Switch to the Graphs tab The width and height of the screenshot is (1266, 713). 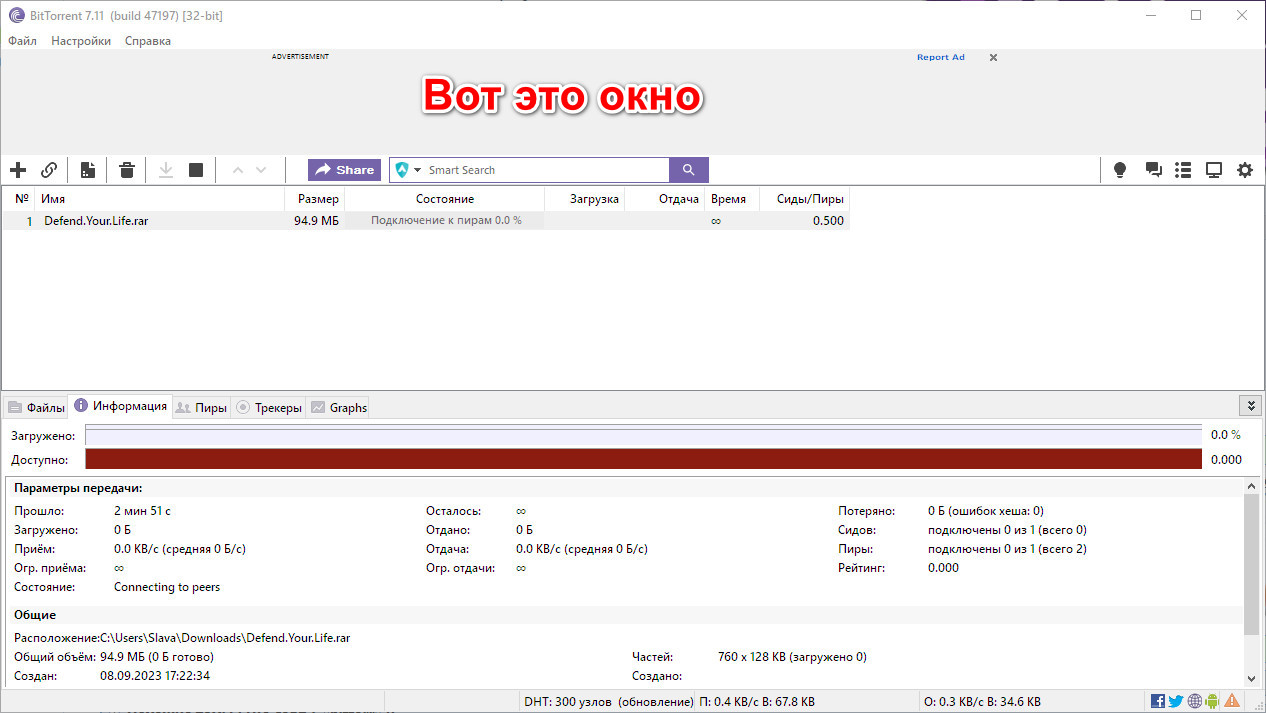[338, 407]
